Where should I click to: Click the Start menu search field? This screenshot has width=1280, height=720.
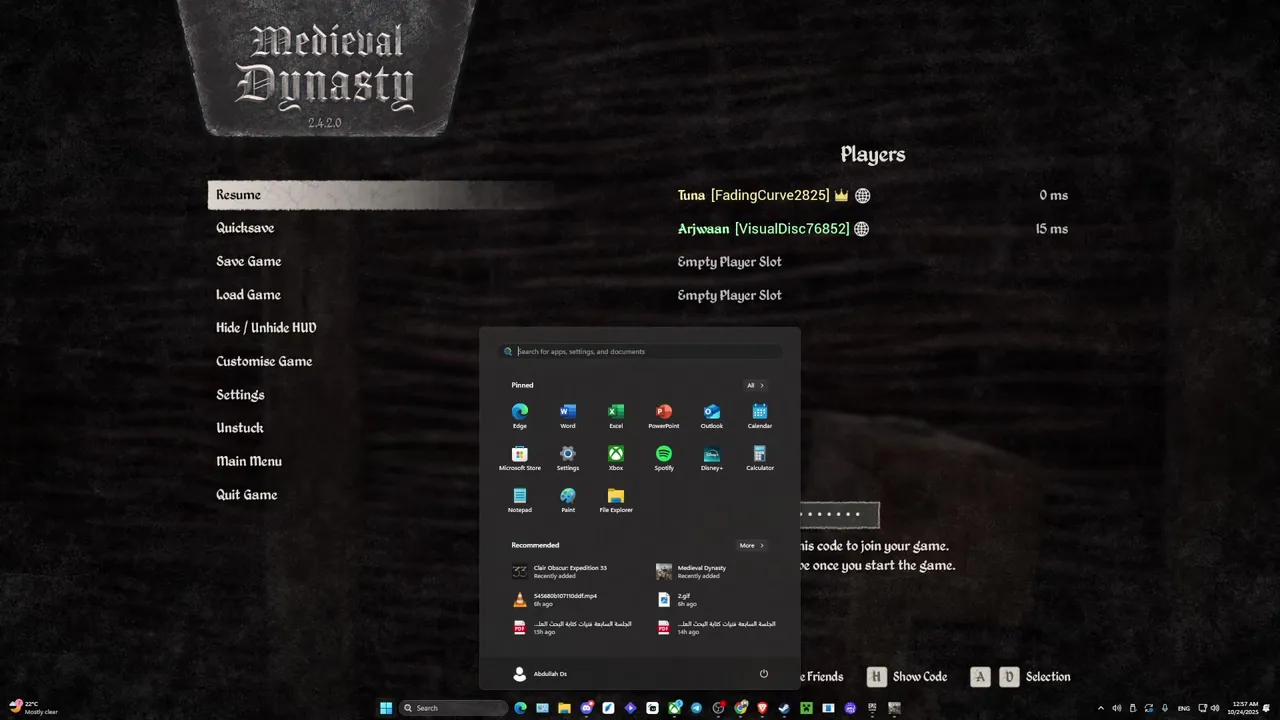640,351
